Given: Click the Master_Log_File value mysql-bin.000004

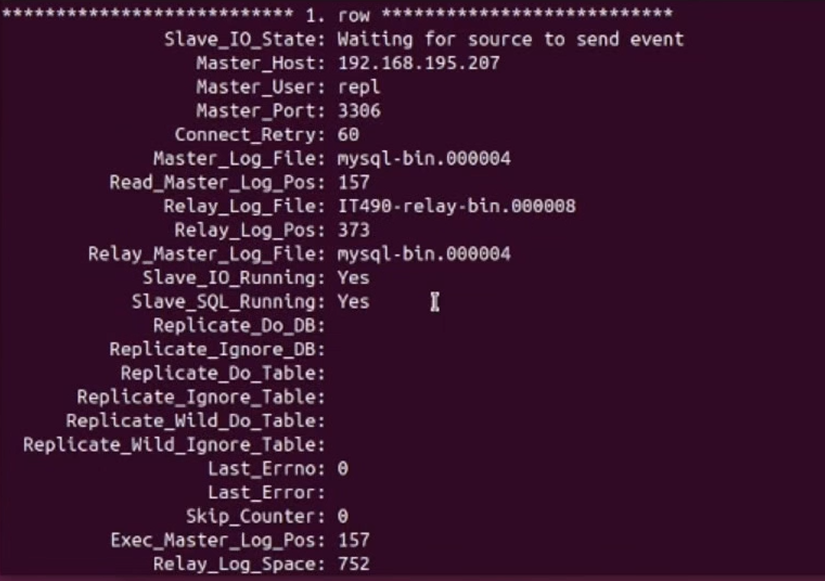Looking at the screenshot, I should click(424, 158).
